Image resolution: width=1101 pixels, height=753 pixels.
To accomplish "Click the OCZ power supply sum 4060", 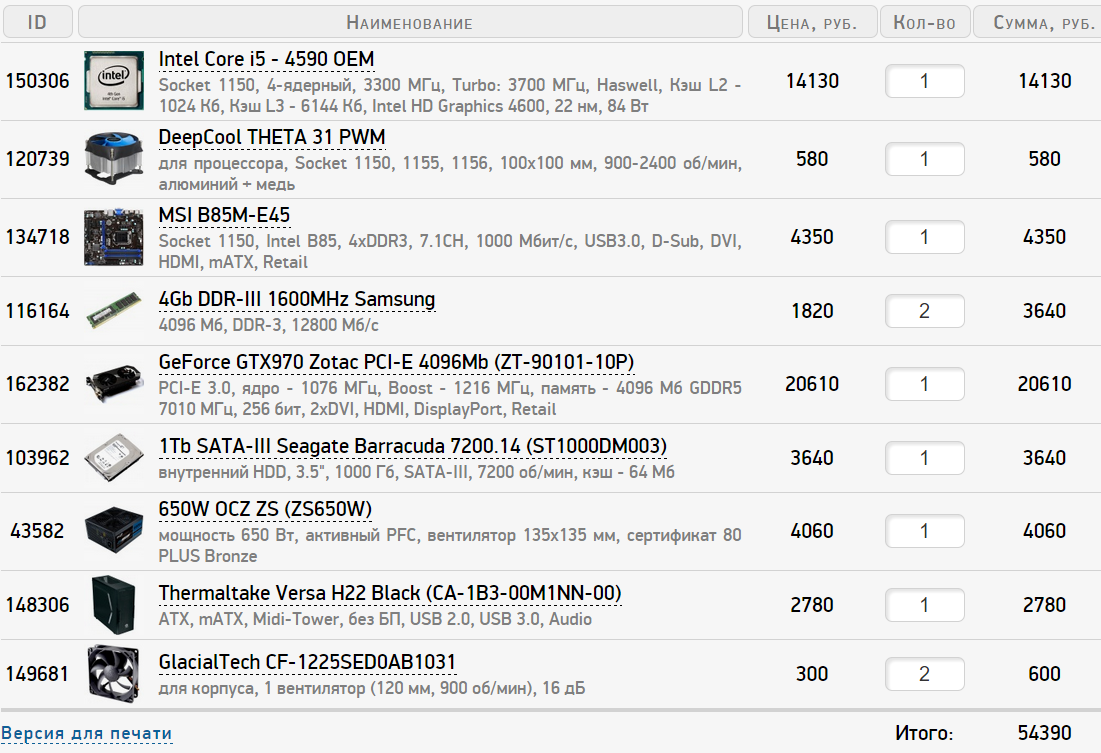I will (x=1045, y=531).
